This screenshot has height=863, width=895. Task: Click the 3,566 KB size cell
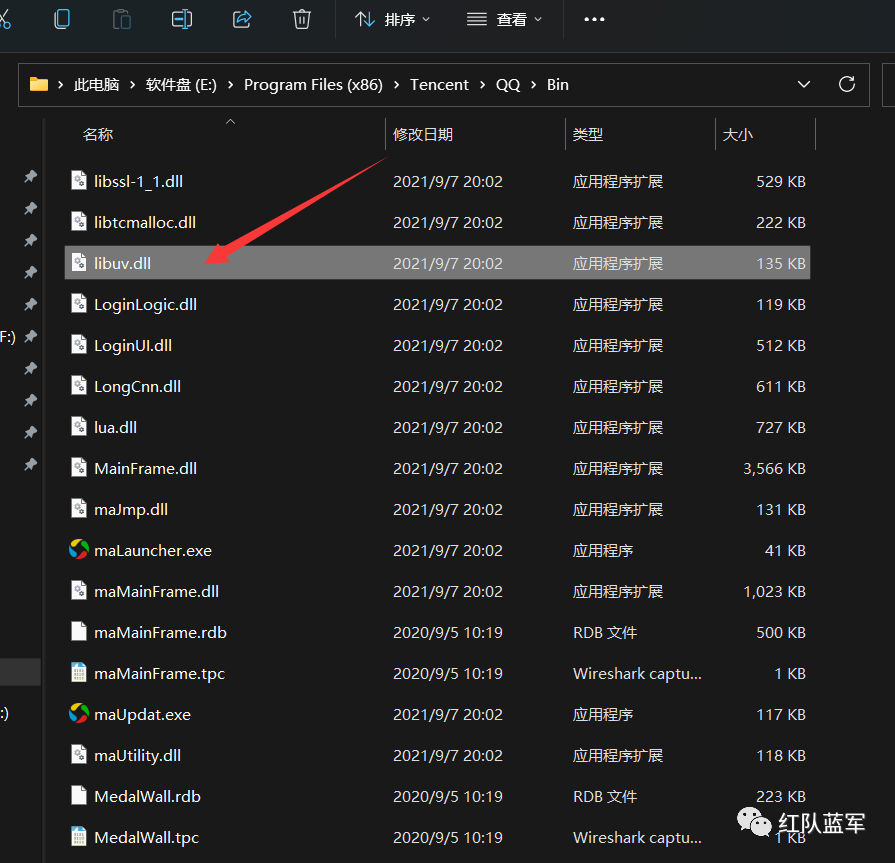click(x=774, y=469)
